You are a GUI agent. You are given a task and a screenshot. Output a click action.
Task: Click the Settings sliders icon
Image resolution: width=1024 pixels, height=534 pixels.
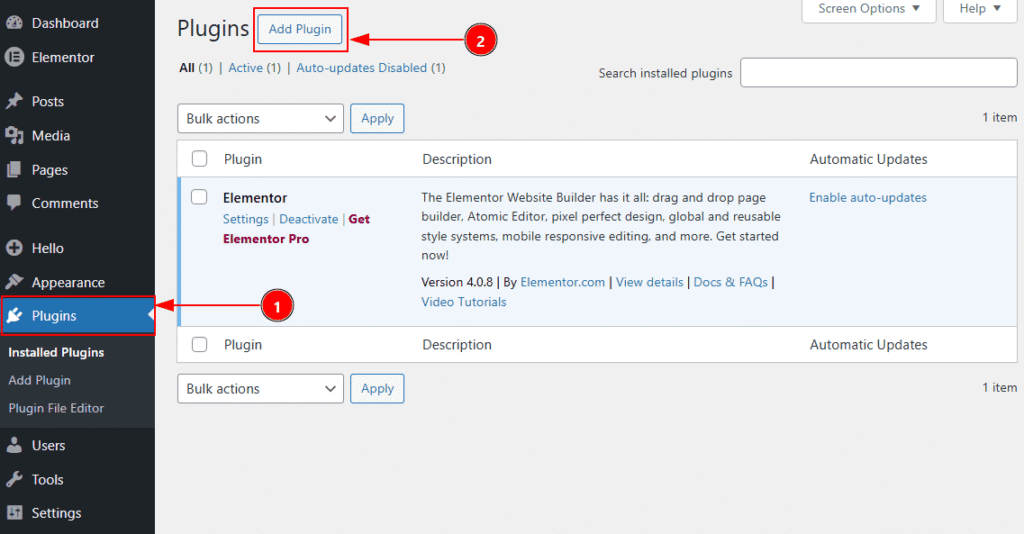coord(14,513)
